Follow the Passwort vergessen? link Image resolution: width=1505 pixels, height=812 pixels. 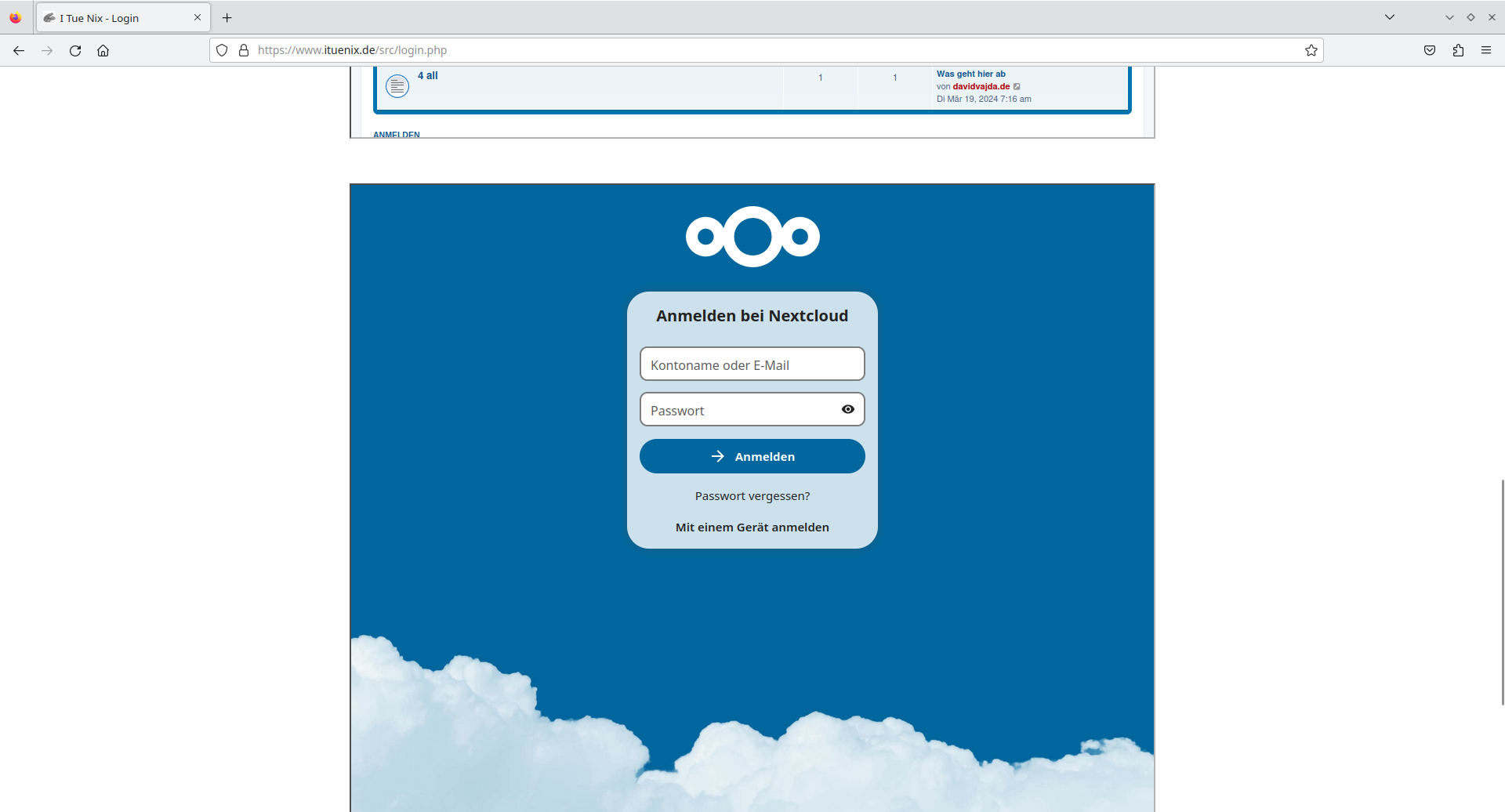click(752, 496)
